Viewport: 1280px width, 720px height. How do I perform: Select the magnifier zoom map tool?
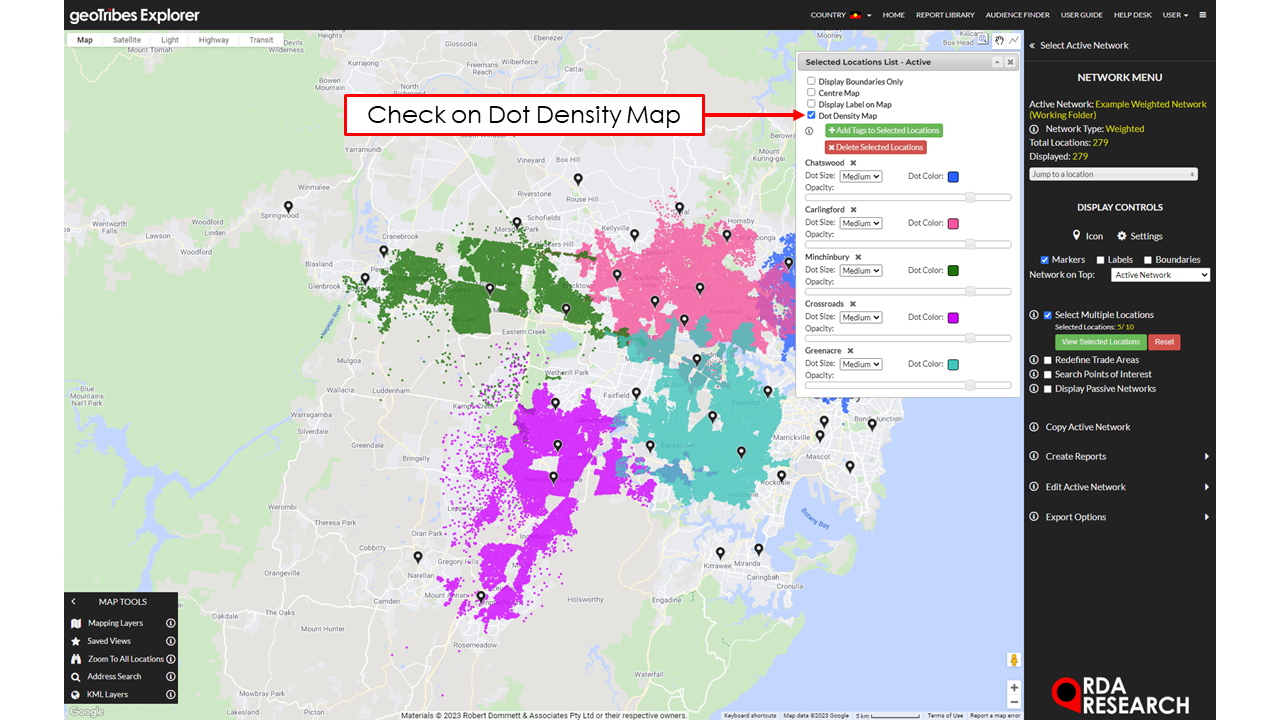(x=984, y=40)
